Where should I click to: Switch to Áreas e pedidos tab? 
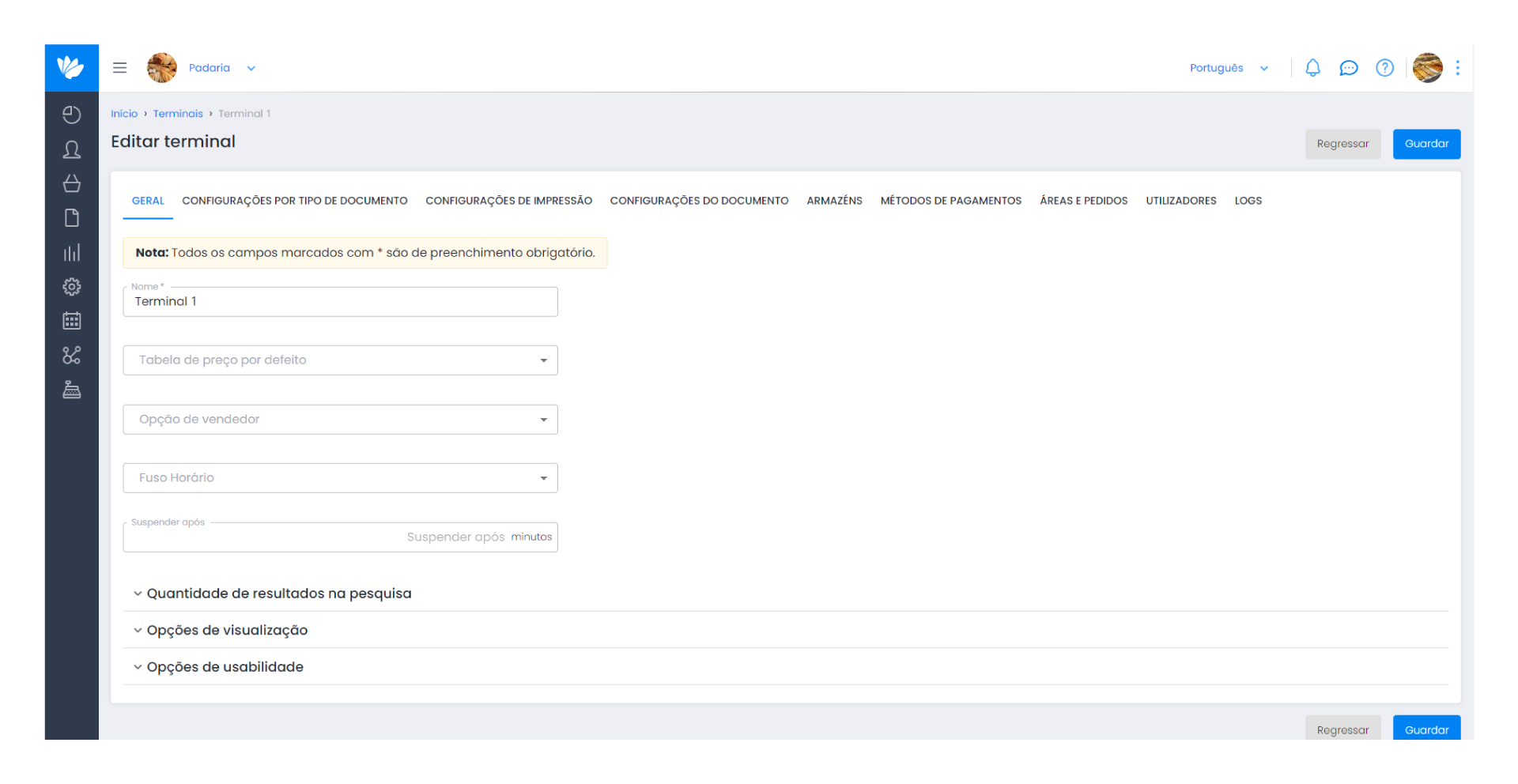pyautogui.click(x=1083, y=201)
